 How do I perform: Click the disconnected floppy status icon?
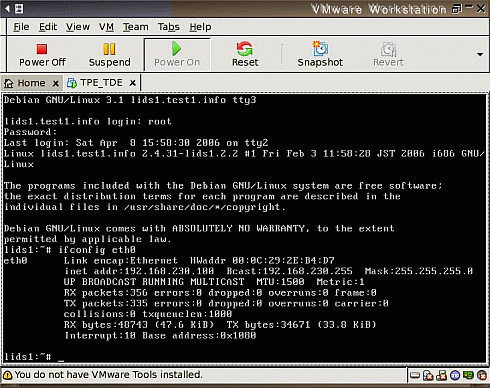click(x=442, y=376)
